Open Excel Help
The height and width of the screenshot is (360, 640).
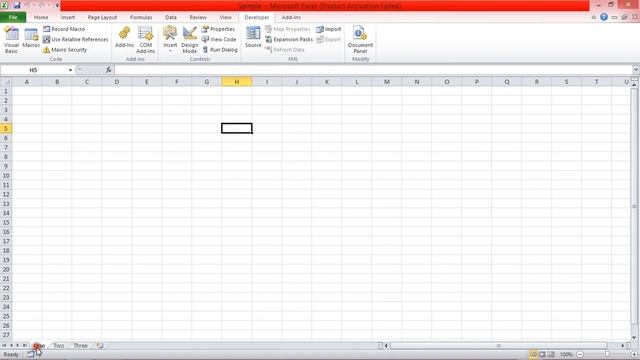click(604, 17)
